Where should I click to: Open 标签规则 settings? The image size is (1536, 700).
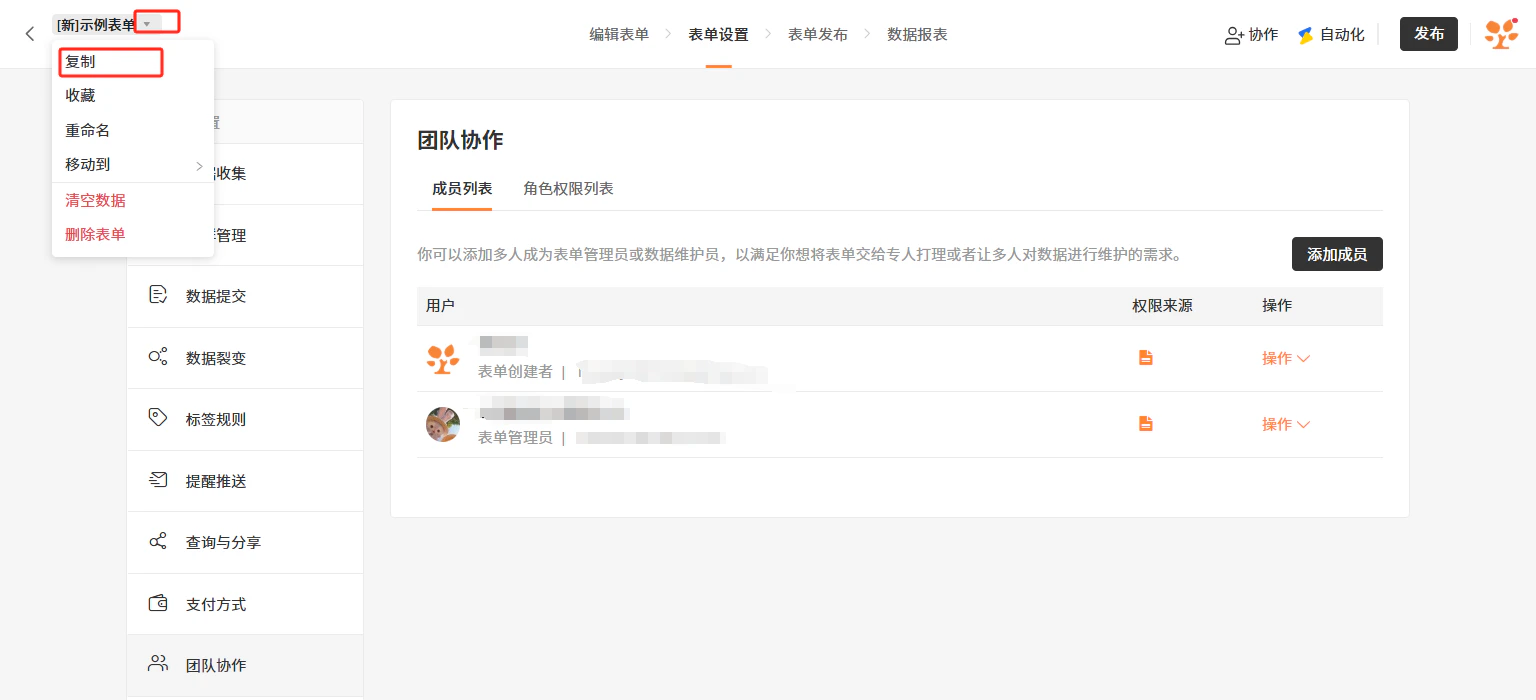pyautogui.click(x=245, y=419)
